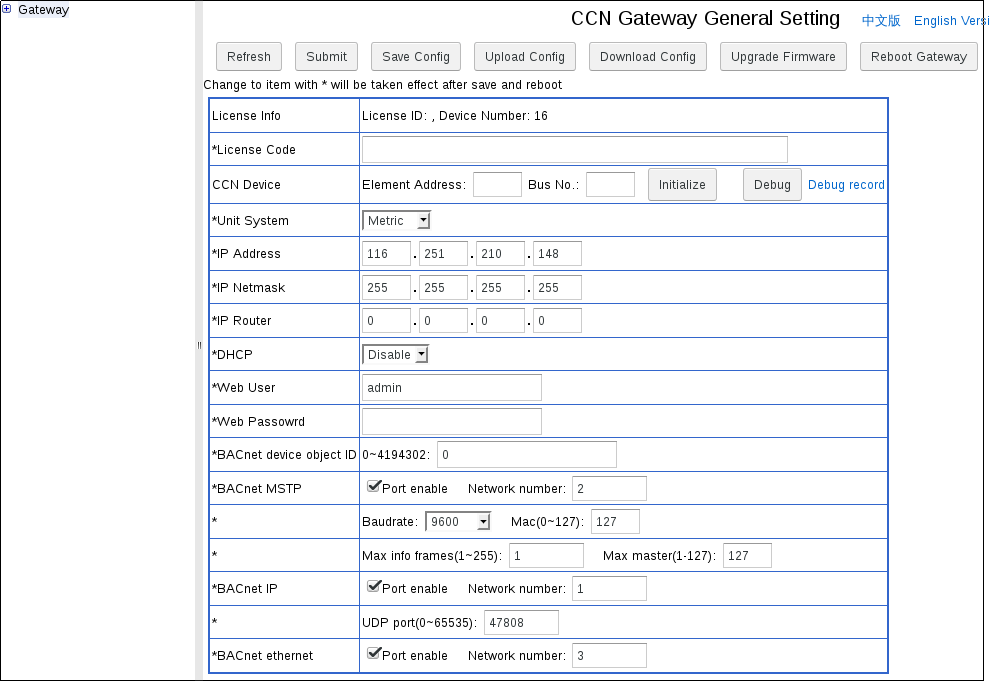Submit the gateway settings
The image size is (990, 681).
[x=326, y=57]
